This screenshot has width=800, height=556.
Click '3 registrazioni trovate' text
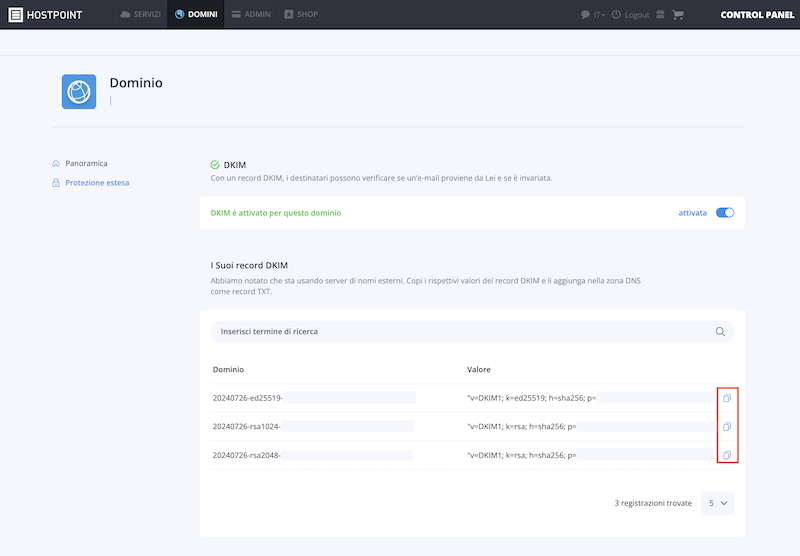653,503
